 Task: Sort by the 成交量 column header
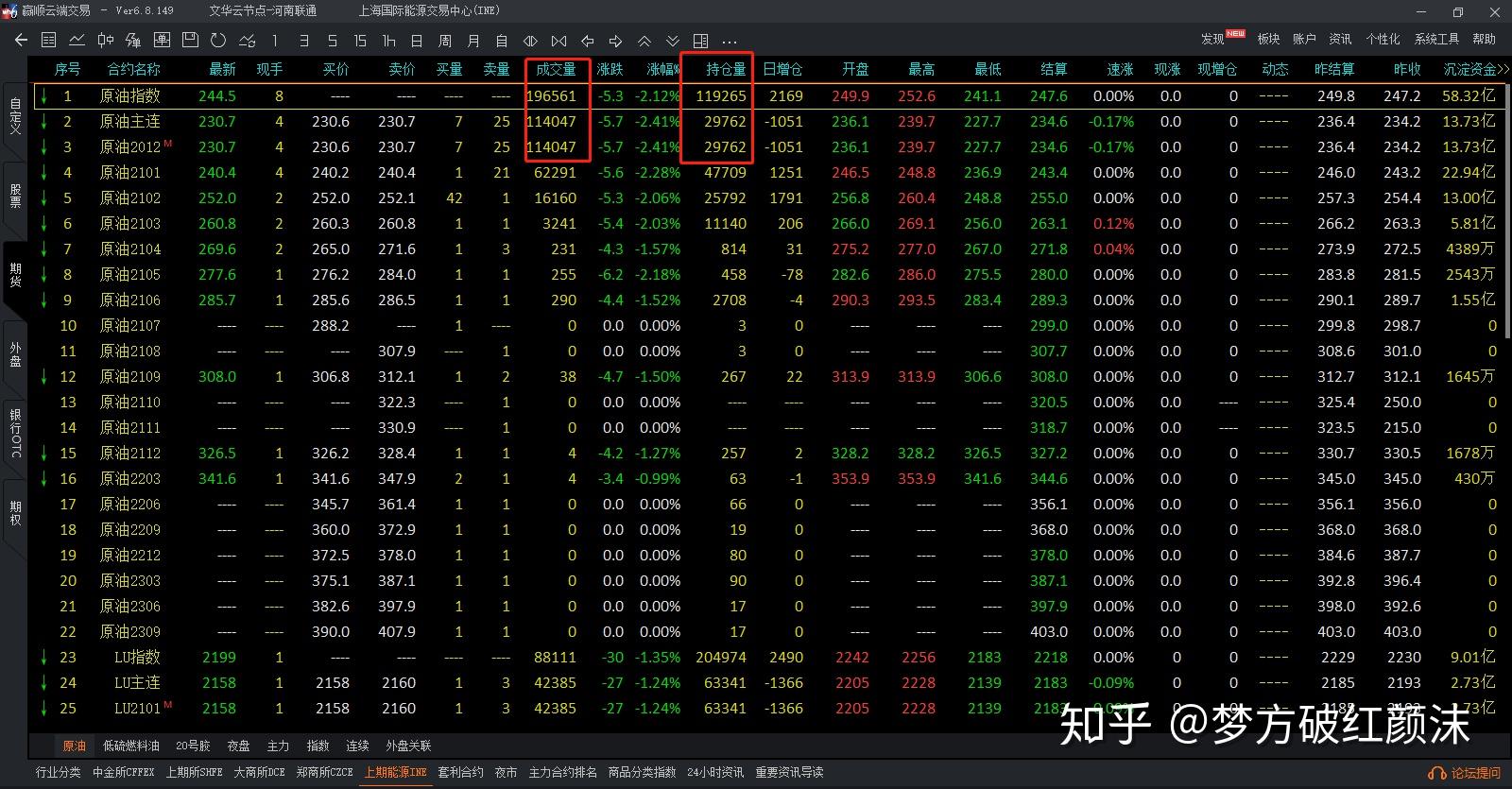click(x=556, y=69)
